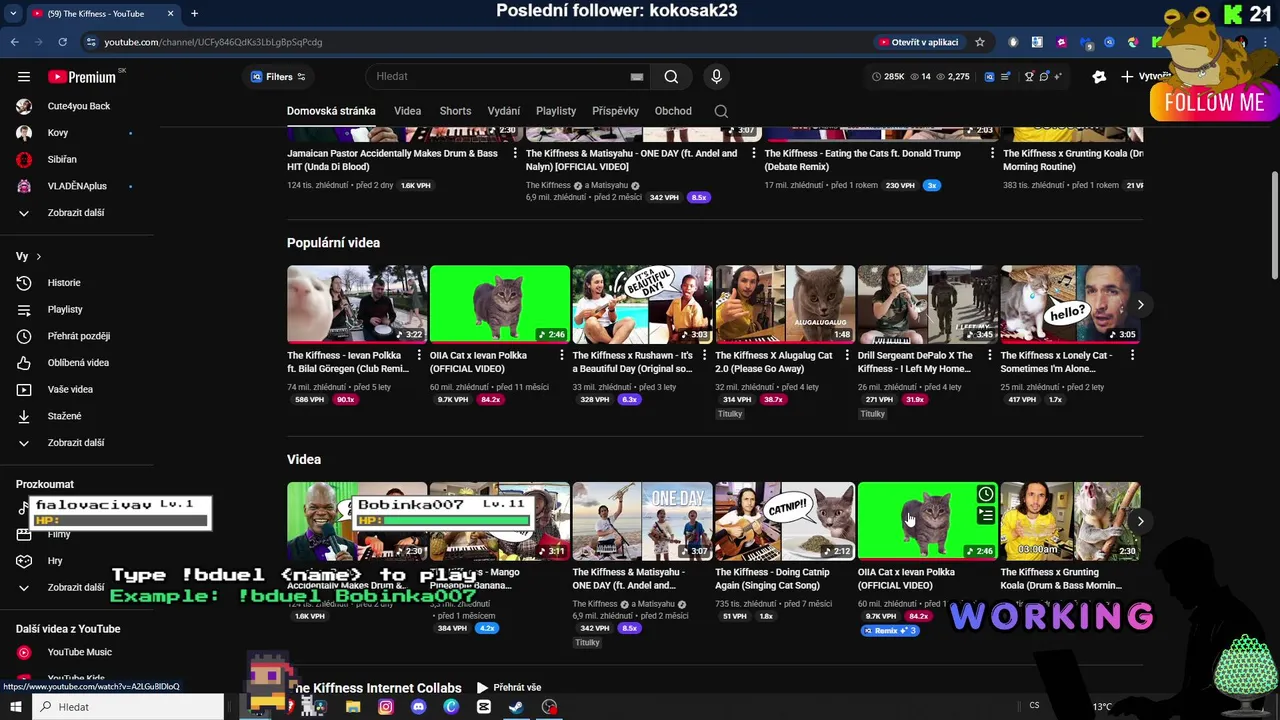Bookmark this page with the star icon

[980, 42]
